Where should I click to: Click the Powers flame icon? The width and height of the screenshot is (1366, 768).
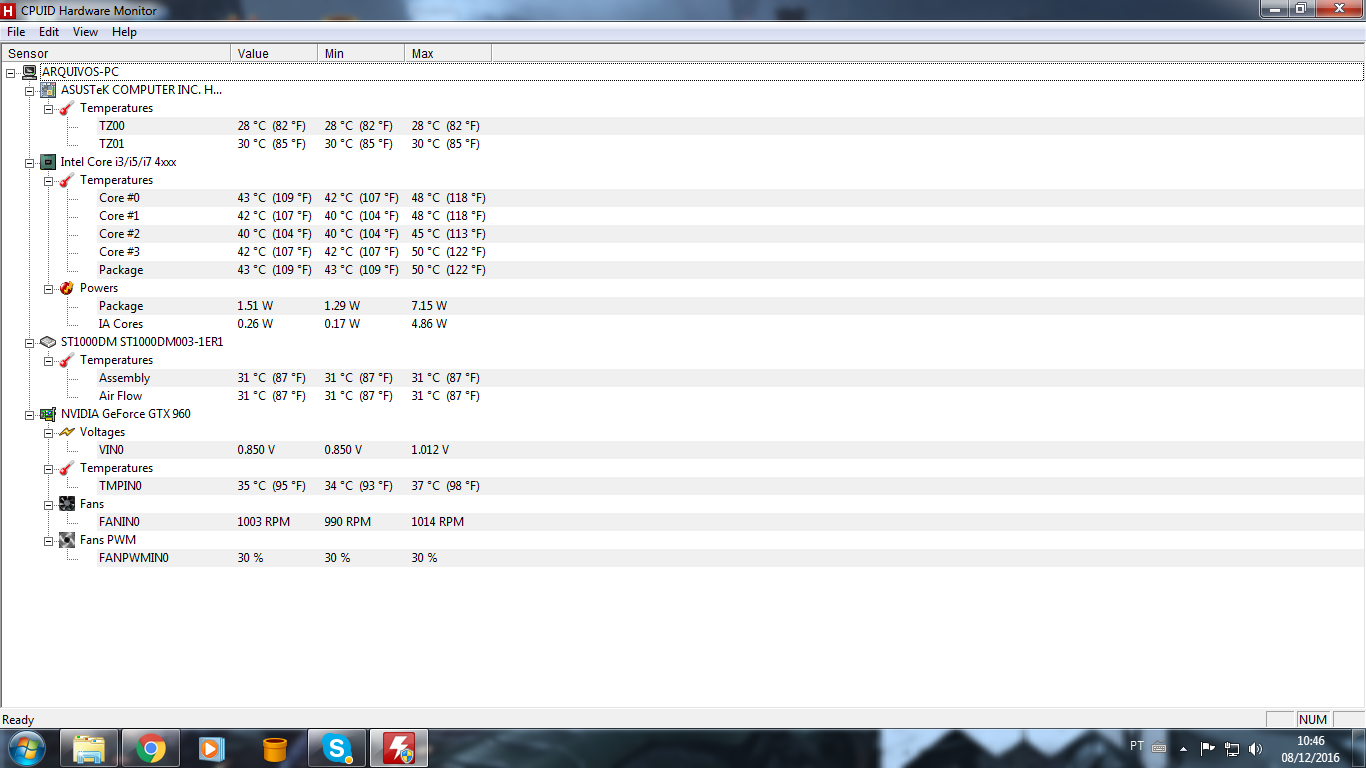[x=67, y=288]
